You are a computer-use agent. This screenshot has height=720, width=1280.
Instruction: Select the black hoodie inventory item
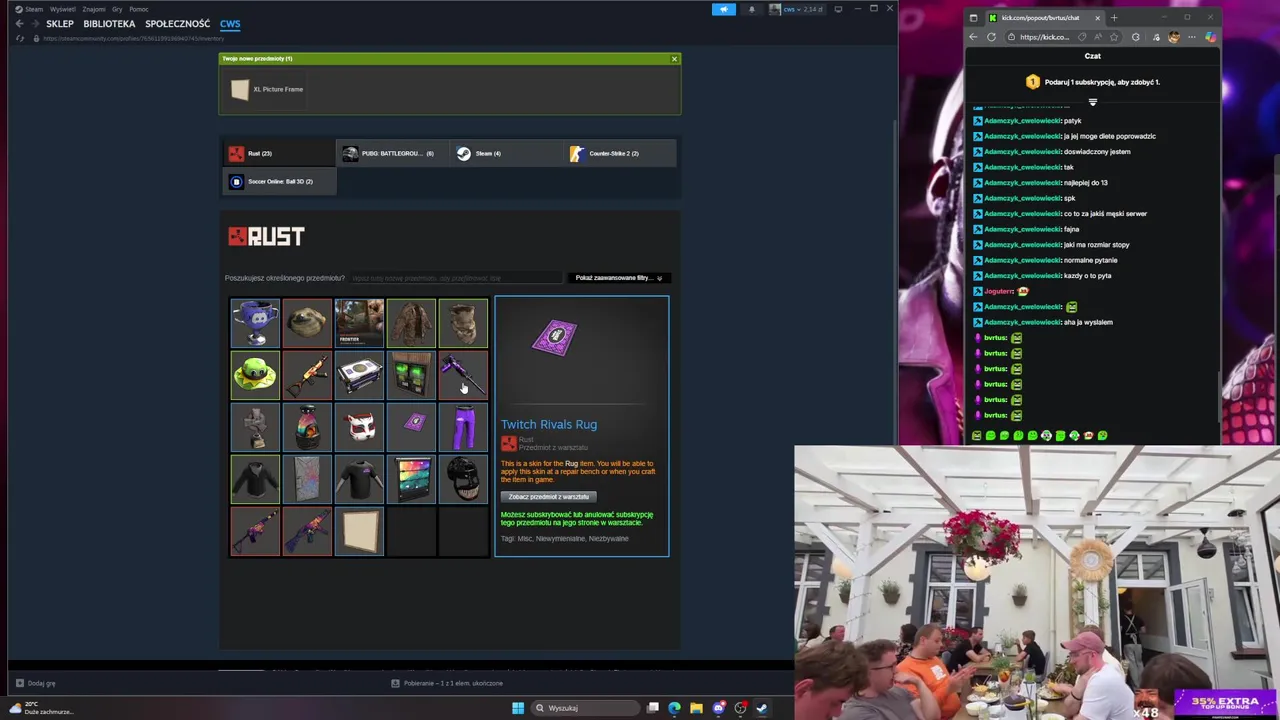coord(255,478)
